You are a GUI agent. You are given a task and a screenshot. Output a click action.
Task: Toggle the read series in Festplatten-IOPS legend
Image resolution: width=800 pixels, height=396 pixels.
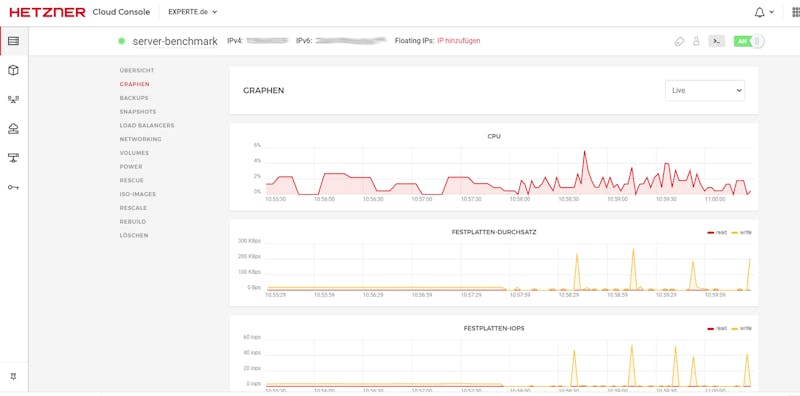point(717,328)
